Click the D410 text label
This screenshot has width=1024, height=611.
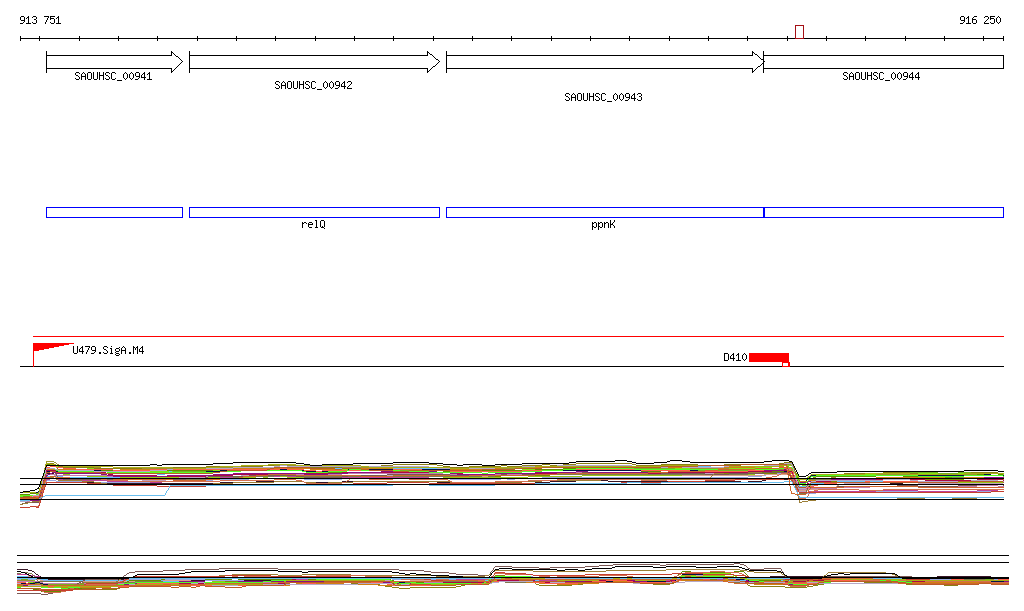pos(735,357)
